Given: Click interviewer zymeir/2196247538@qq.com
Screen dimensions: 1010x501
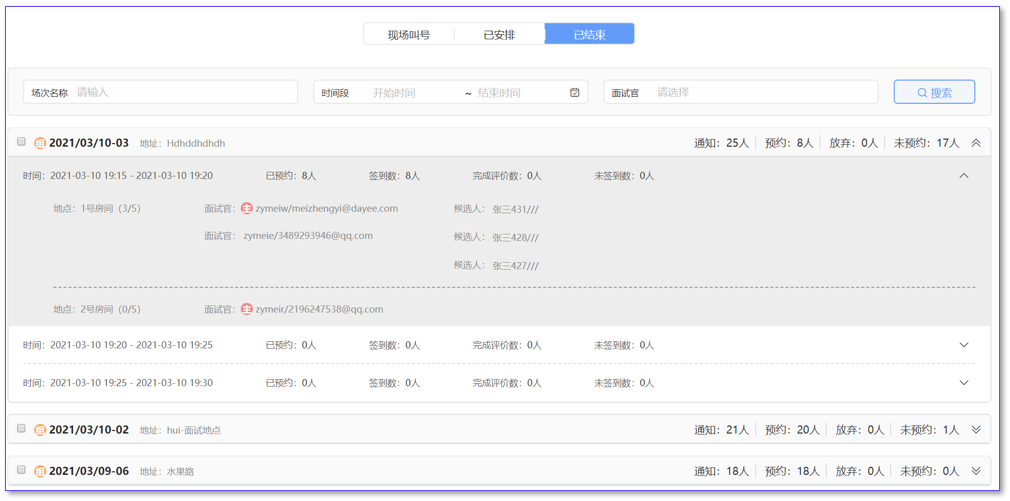Looking at the screenshot, I should [x=319, y=309].
